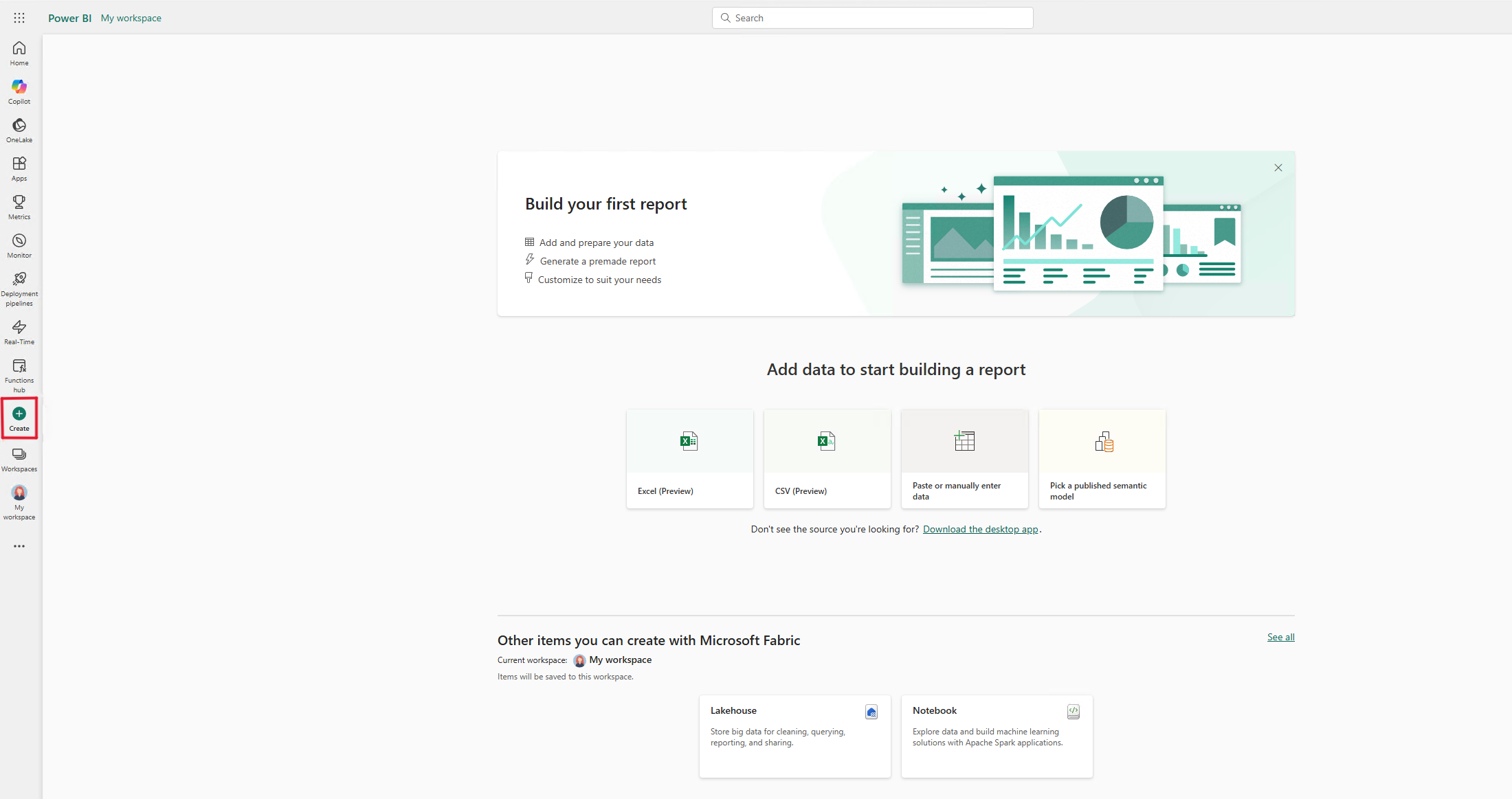Click Paste or manually enter data option
The width and height of the screenshot is (1512, 799).
click(x=963, y=459)
